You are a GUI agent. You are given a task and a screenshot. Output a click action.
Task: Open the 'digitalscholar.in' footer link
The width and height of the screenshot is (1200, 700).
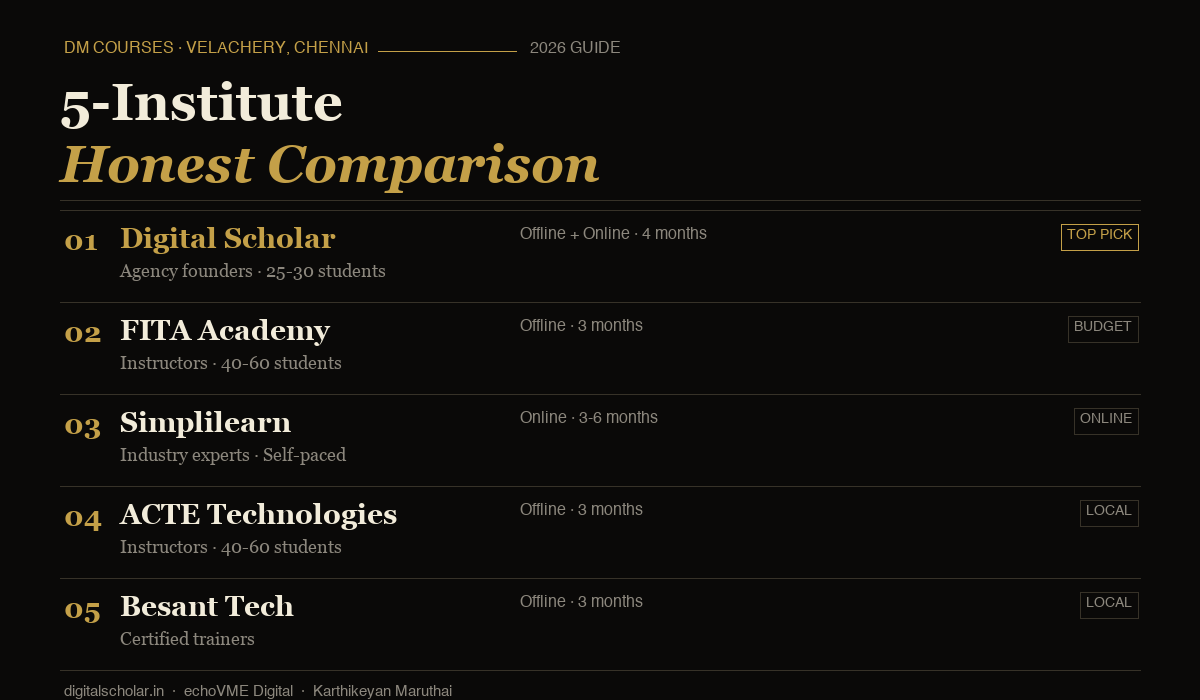pos(114,691)
